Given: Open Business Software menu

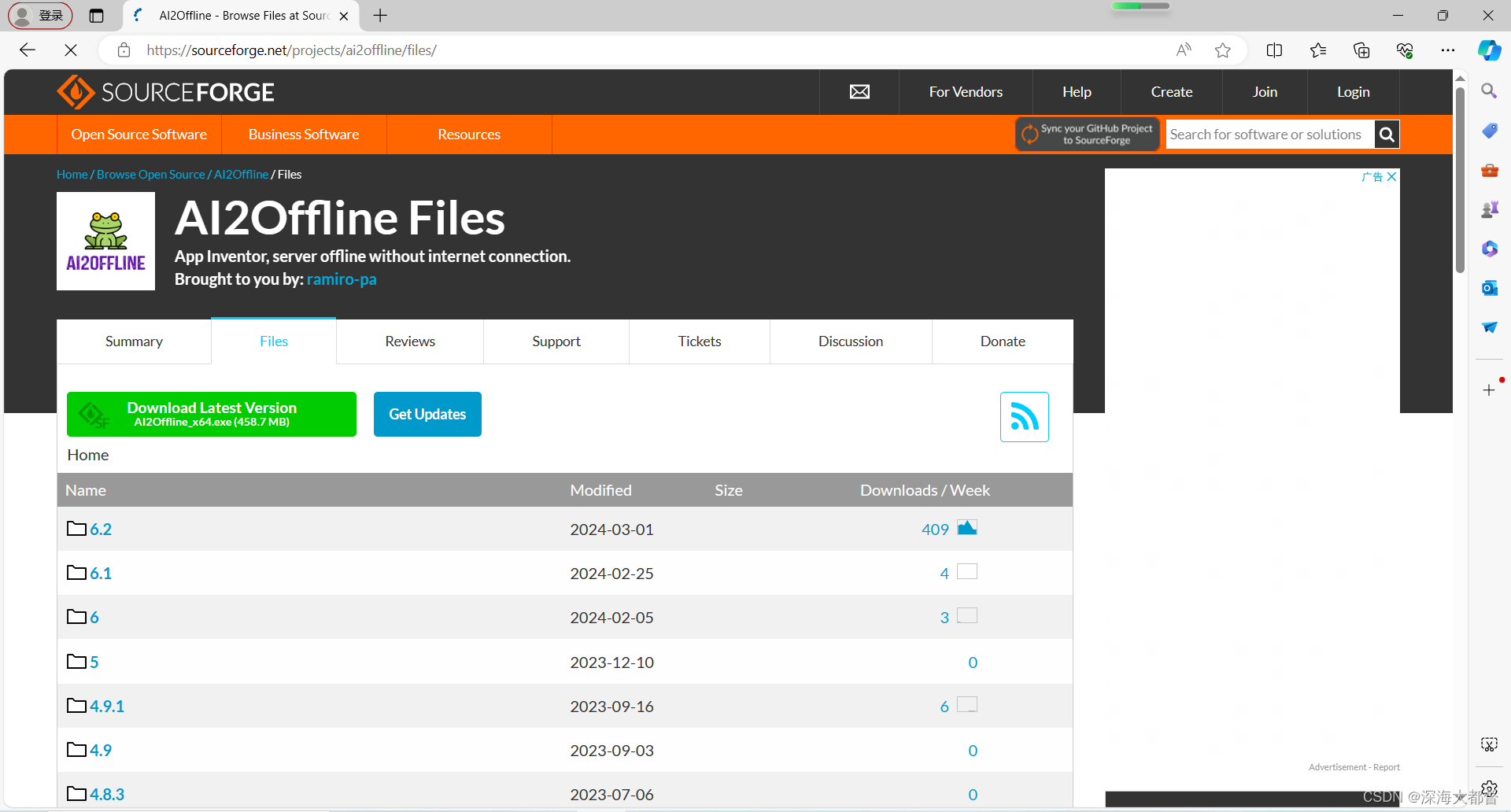Looking at the screenshot, I should (x=304, y=135).
